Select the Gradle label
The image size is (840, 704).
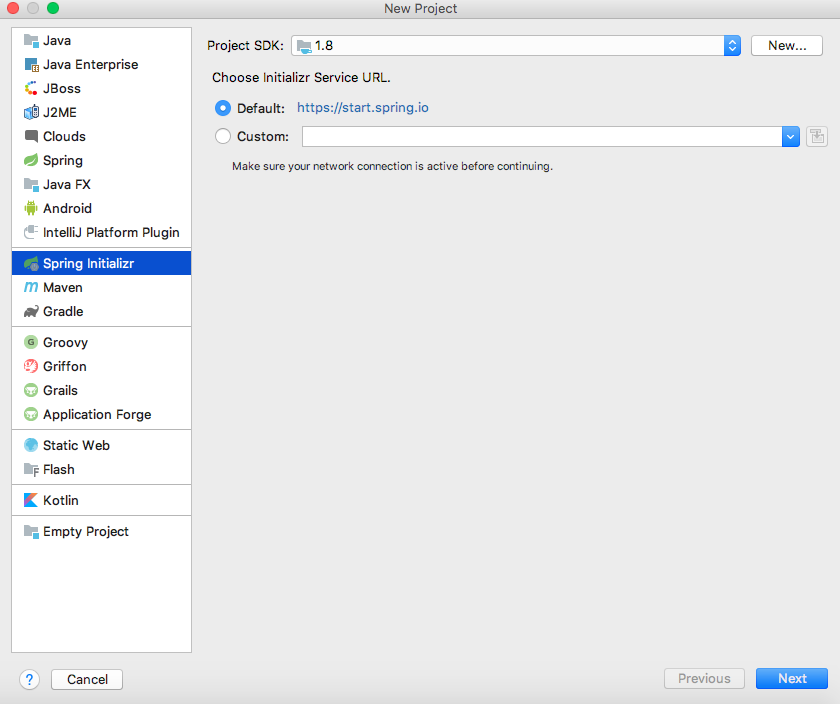tap(63, 312)
